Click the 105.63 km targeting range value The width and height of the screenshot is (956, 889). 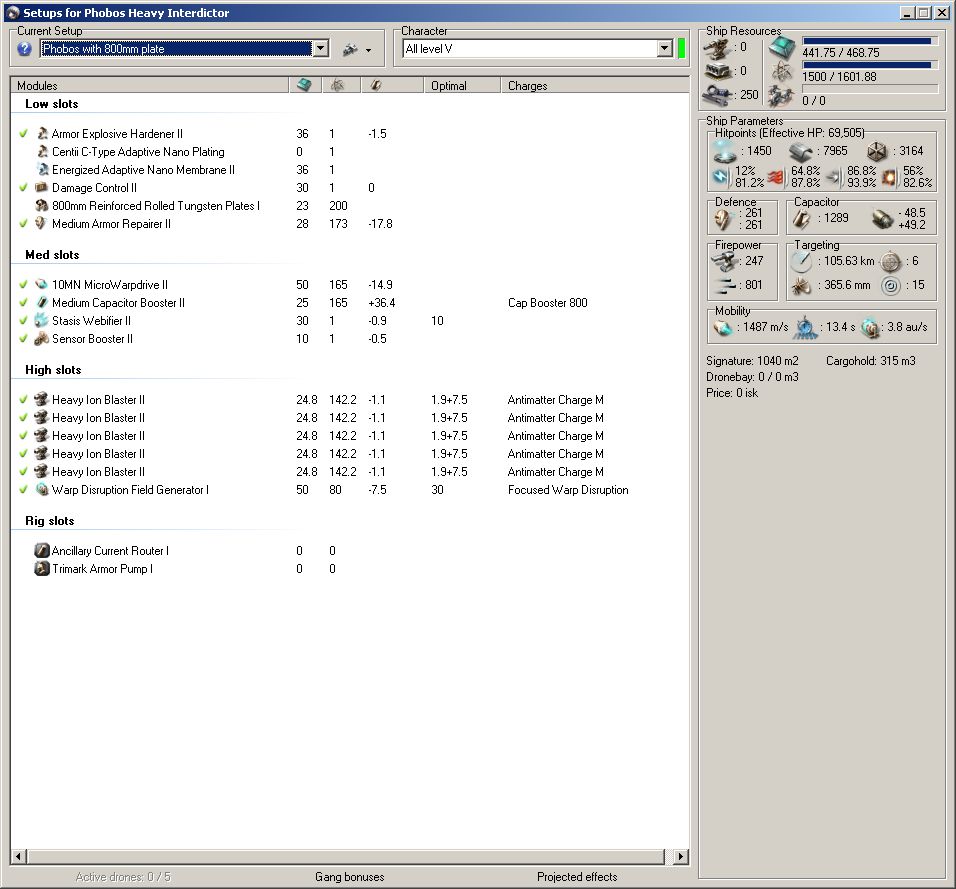point(849,261)
